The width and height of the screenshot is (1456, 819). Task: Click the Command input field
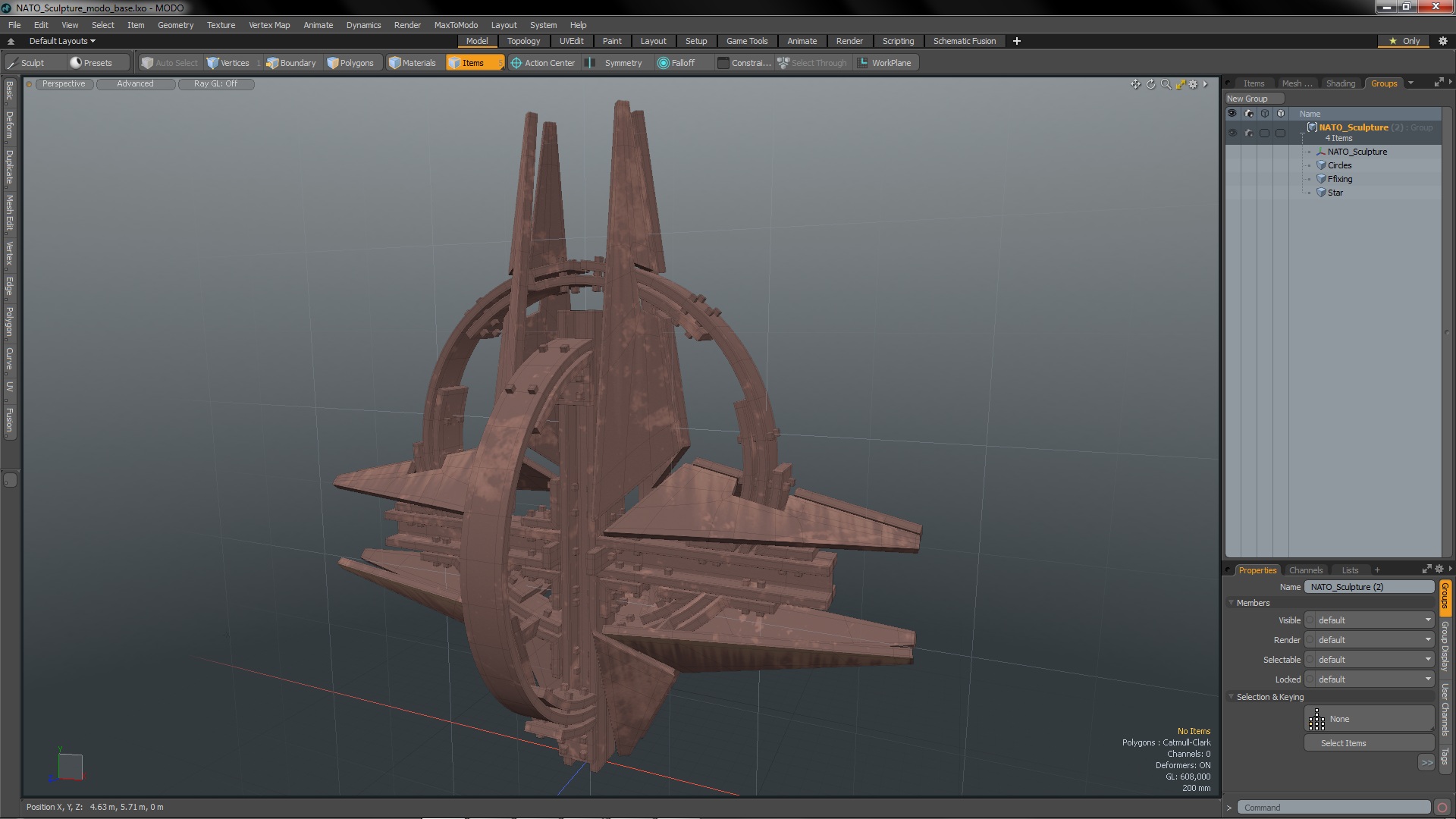(1334, 808)
